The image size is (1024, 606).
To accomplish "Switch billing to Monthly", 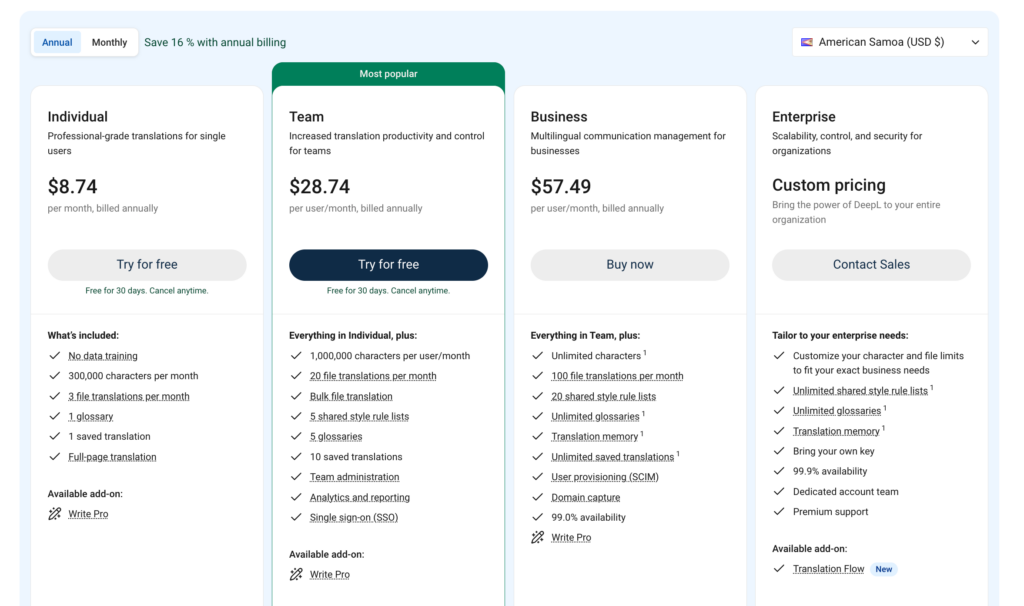I will pos(109,42).
